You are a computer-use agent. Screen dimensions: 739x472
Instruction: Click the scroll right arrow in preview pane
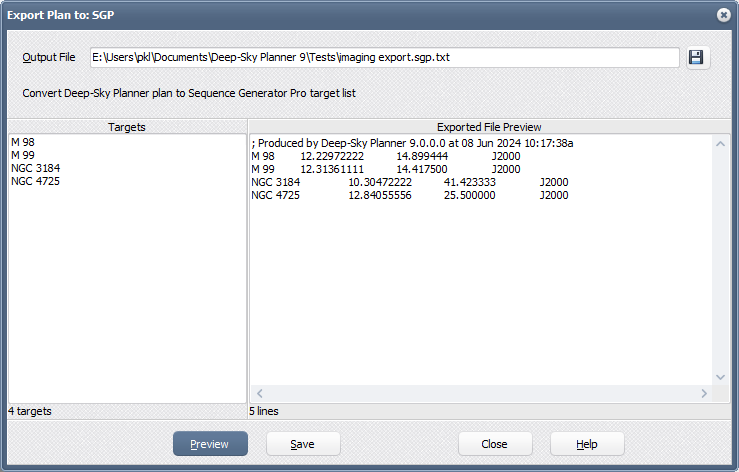coord(704,394)
